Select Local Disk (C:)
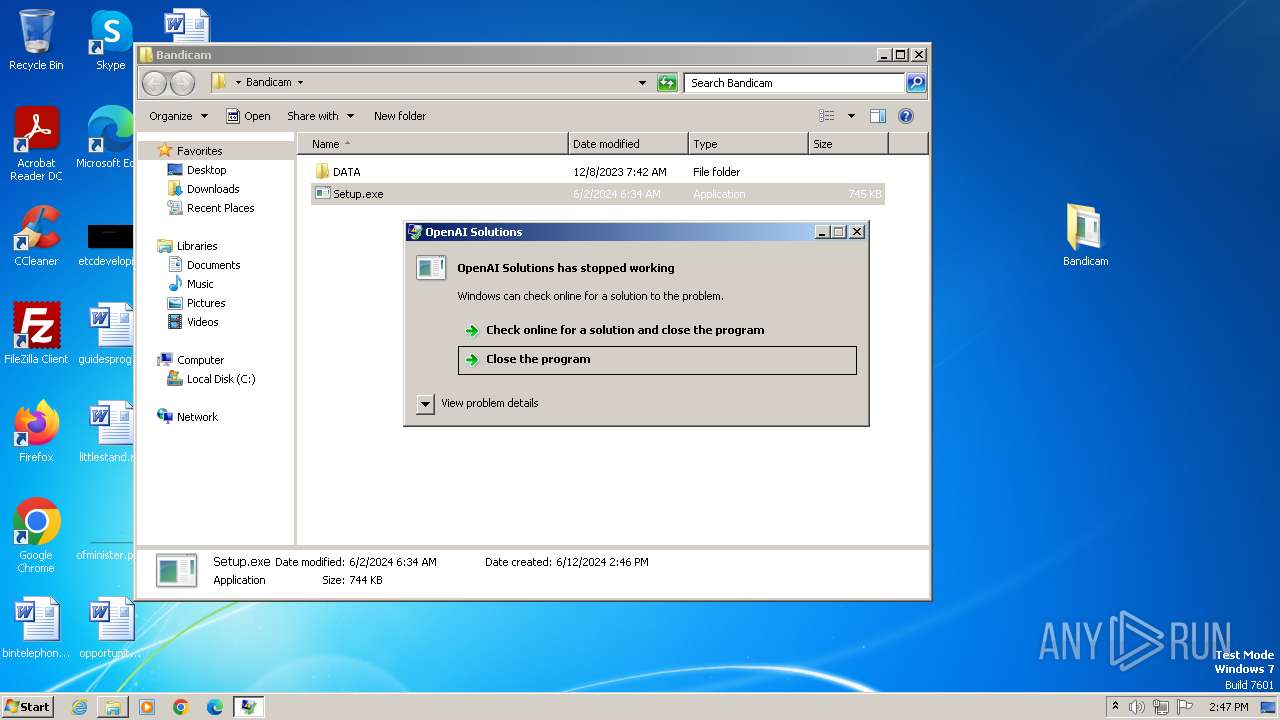 [221, 379]
